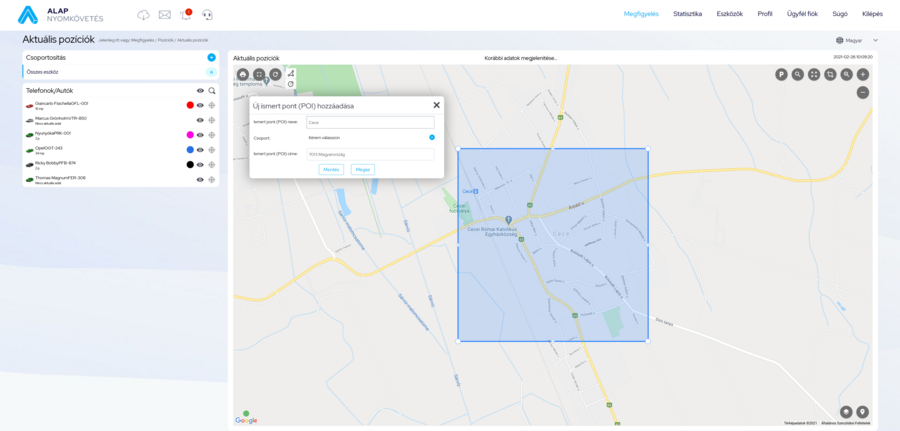Click the crop area selection map tool

tap(830, 74)
